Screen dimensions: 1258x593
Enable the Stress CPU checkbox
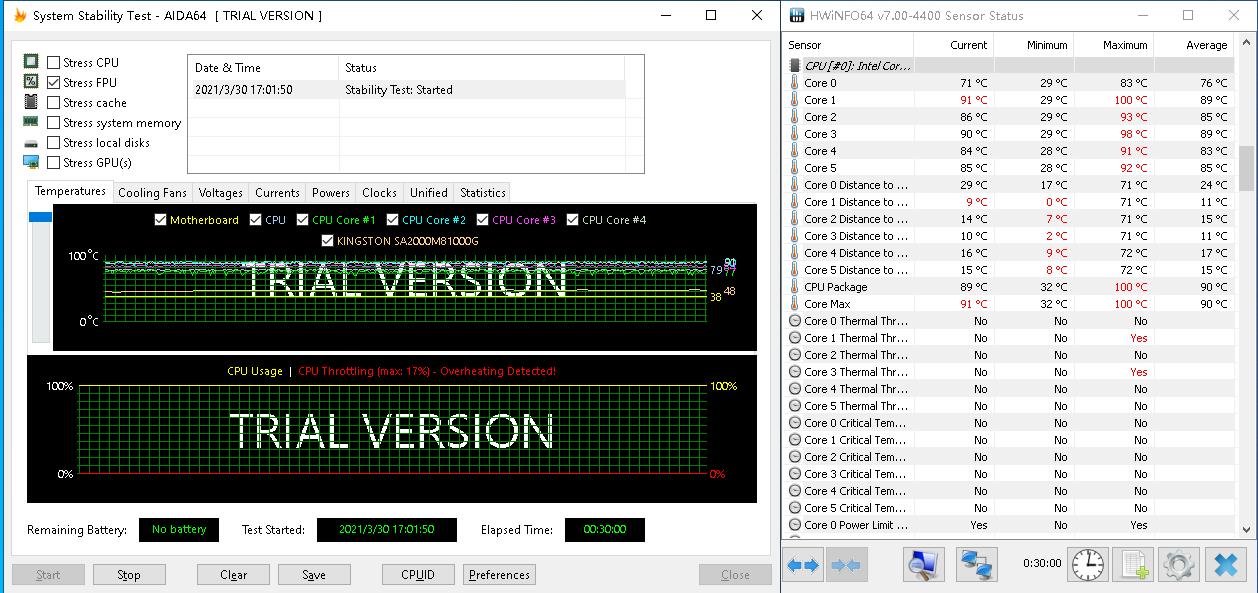coord(54,63)
